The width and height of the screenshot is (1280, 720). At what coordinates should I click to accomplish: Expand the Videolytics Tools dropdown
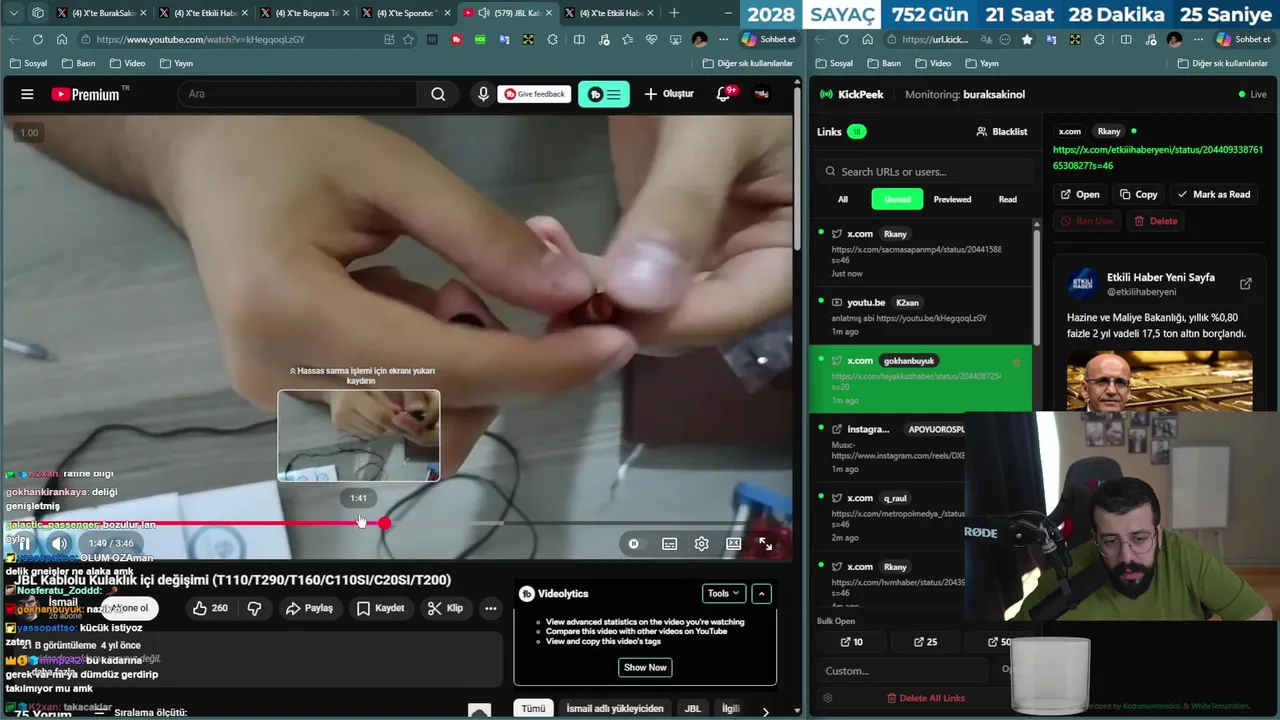pyautogui.click(x=723, y=593)
